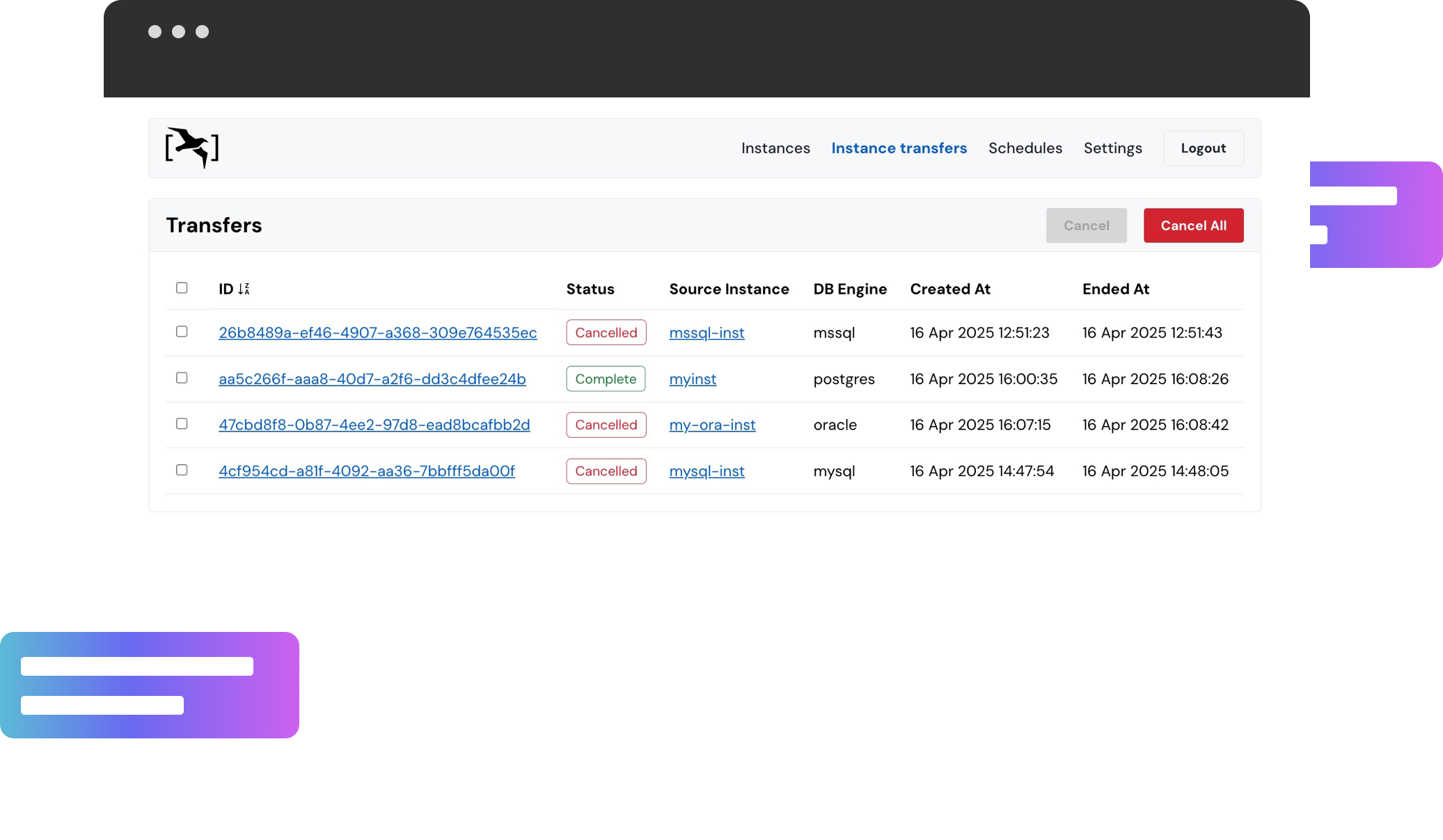
Task: Open the Instances nav item
Action: [775, 148]
